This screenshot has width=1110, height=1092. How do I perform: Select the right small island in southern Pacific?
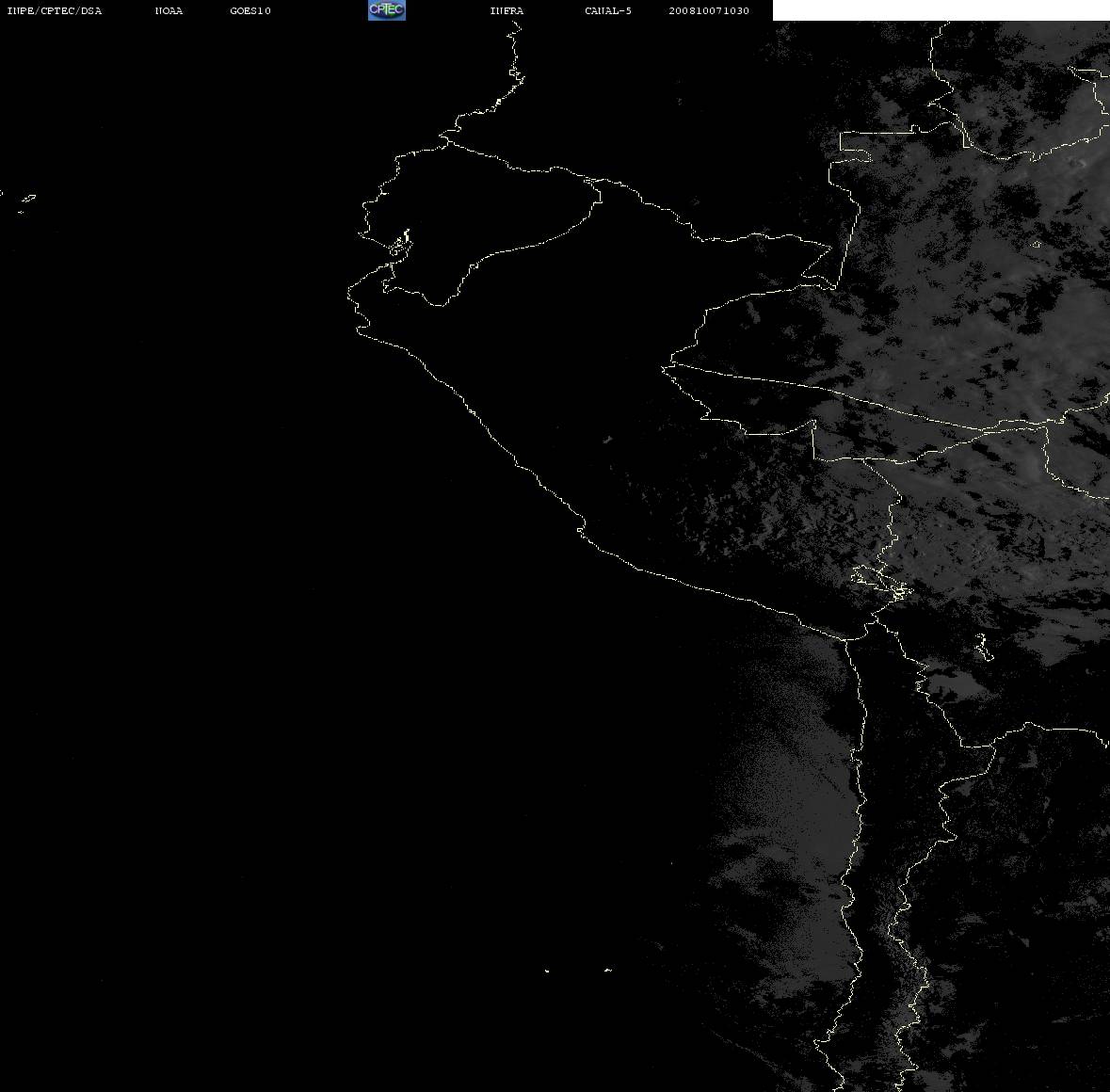607,970
